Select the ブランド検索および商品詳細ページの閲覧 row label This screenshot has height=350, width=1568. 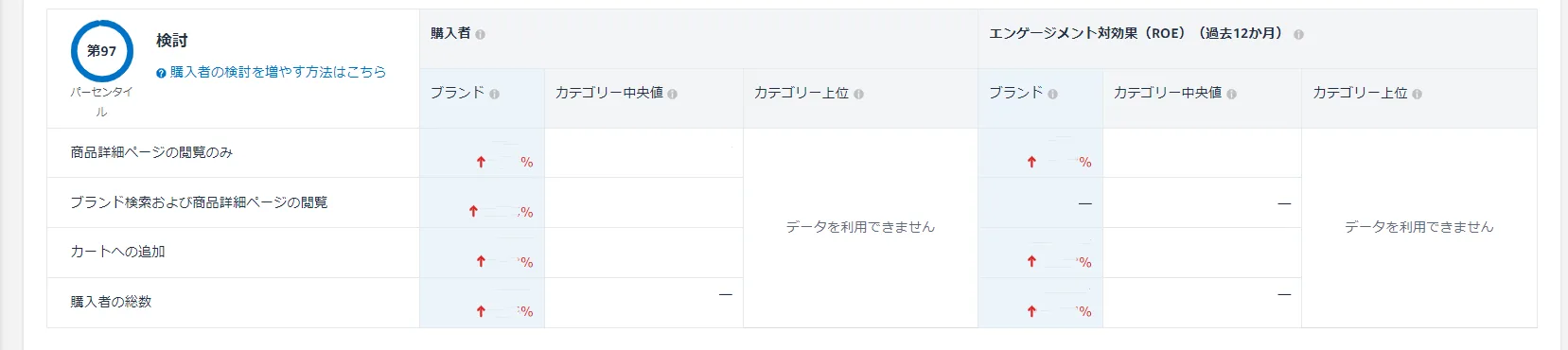199,202
